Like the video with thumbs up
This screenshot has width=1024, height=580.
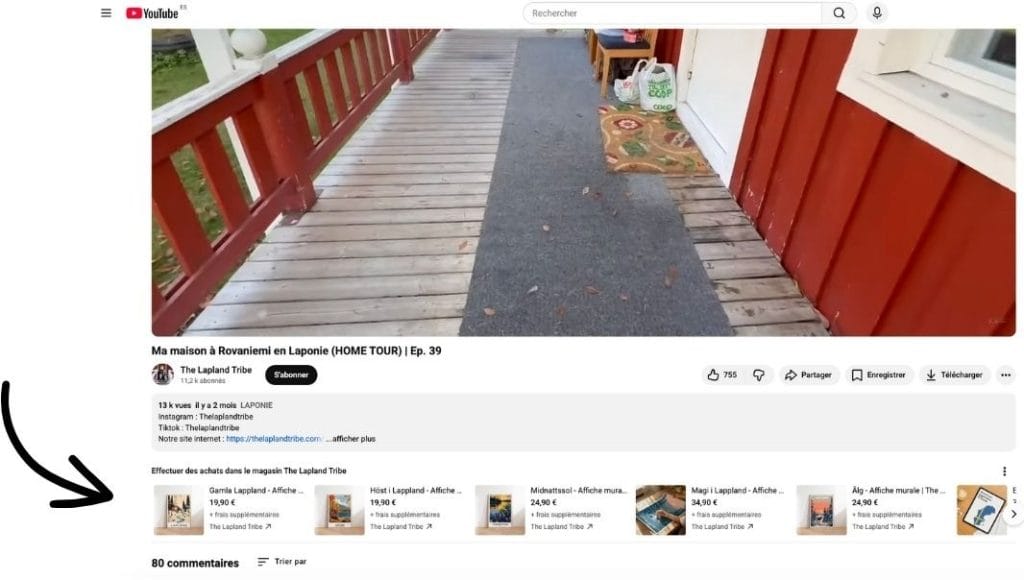coord(722,375)
